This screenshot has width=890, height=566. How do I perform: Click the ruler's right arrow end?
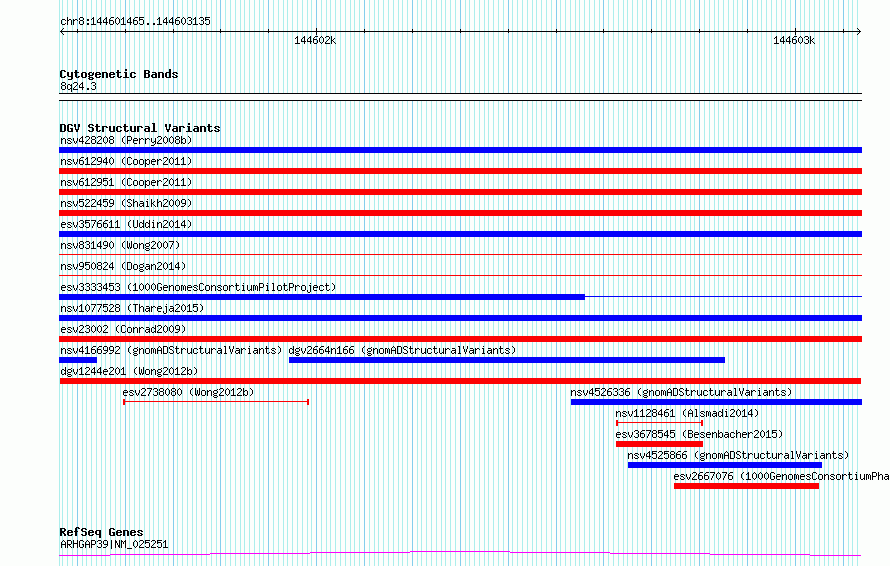click(x=859, y=31)
